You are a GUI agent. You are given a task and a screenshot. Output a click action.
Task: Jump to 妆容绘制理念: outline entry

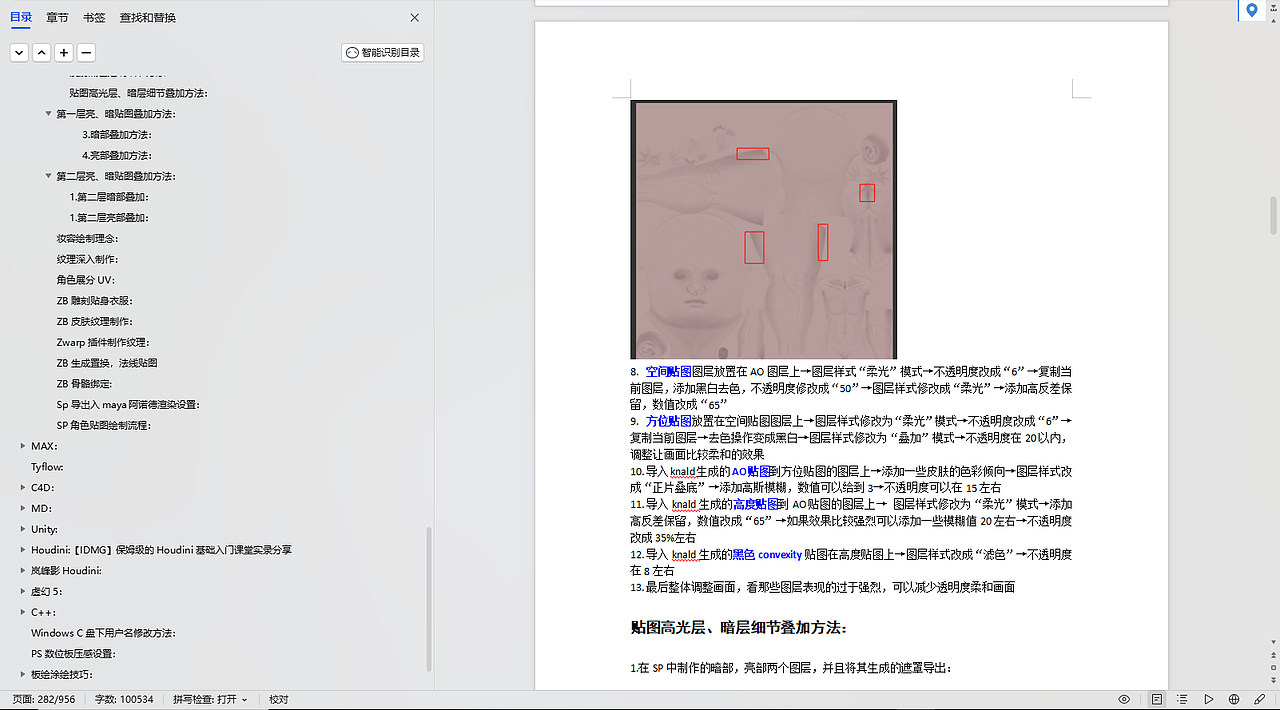tap(88, 239)
